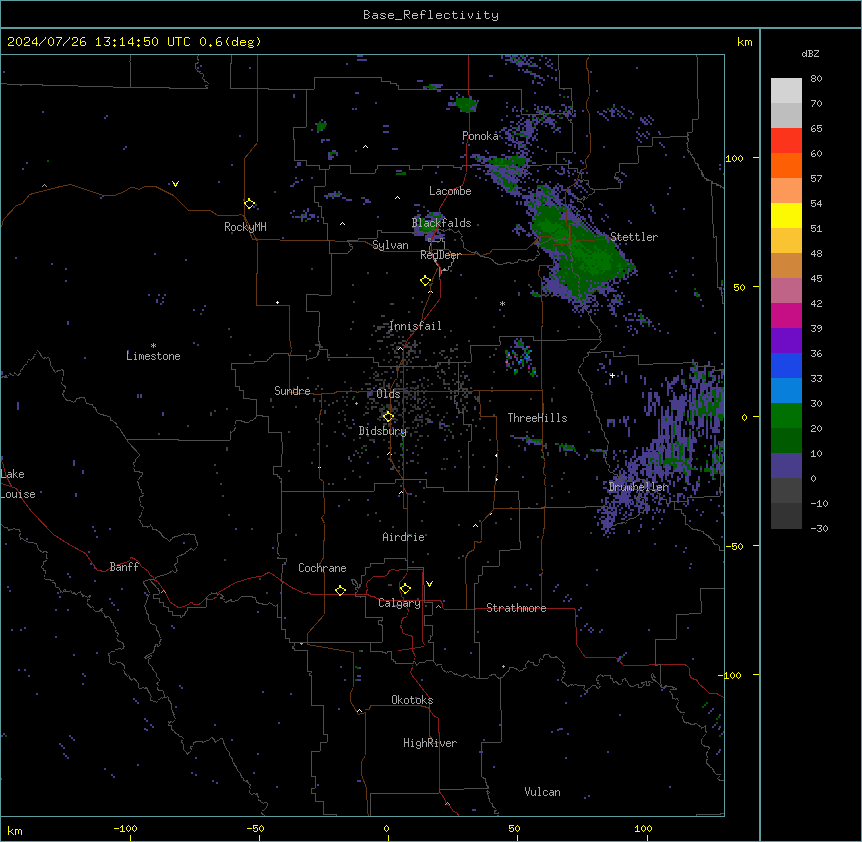Click the yellow diamond marker above Calgary label
The width and height of the screenshot is (862, 842).
(405, 589)
